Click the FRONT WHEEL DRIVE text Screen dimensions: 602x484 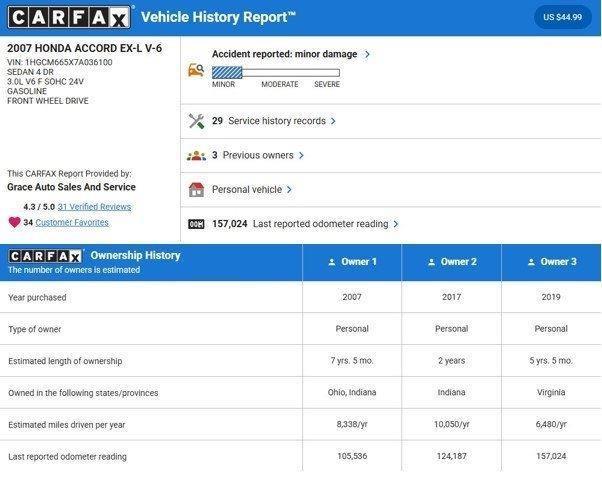point(48,101)
